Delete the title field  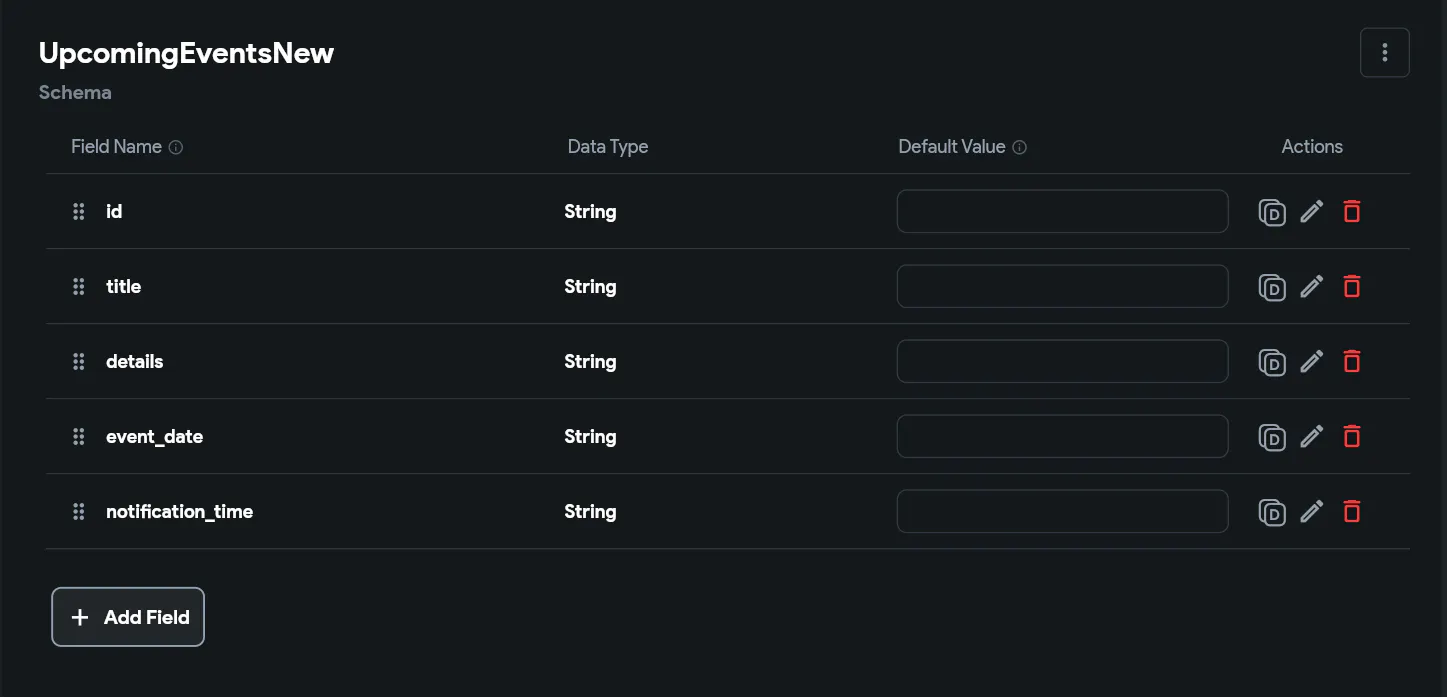1352,286
